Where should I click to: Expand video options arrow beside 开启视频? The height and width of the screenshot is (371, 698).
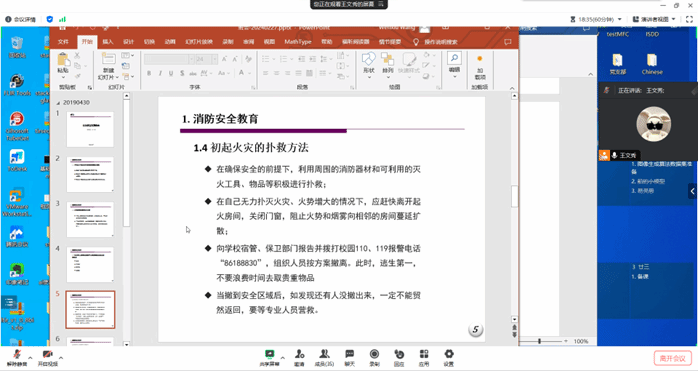pyautogui.click(x=61, y=358)
